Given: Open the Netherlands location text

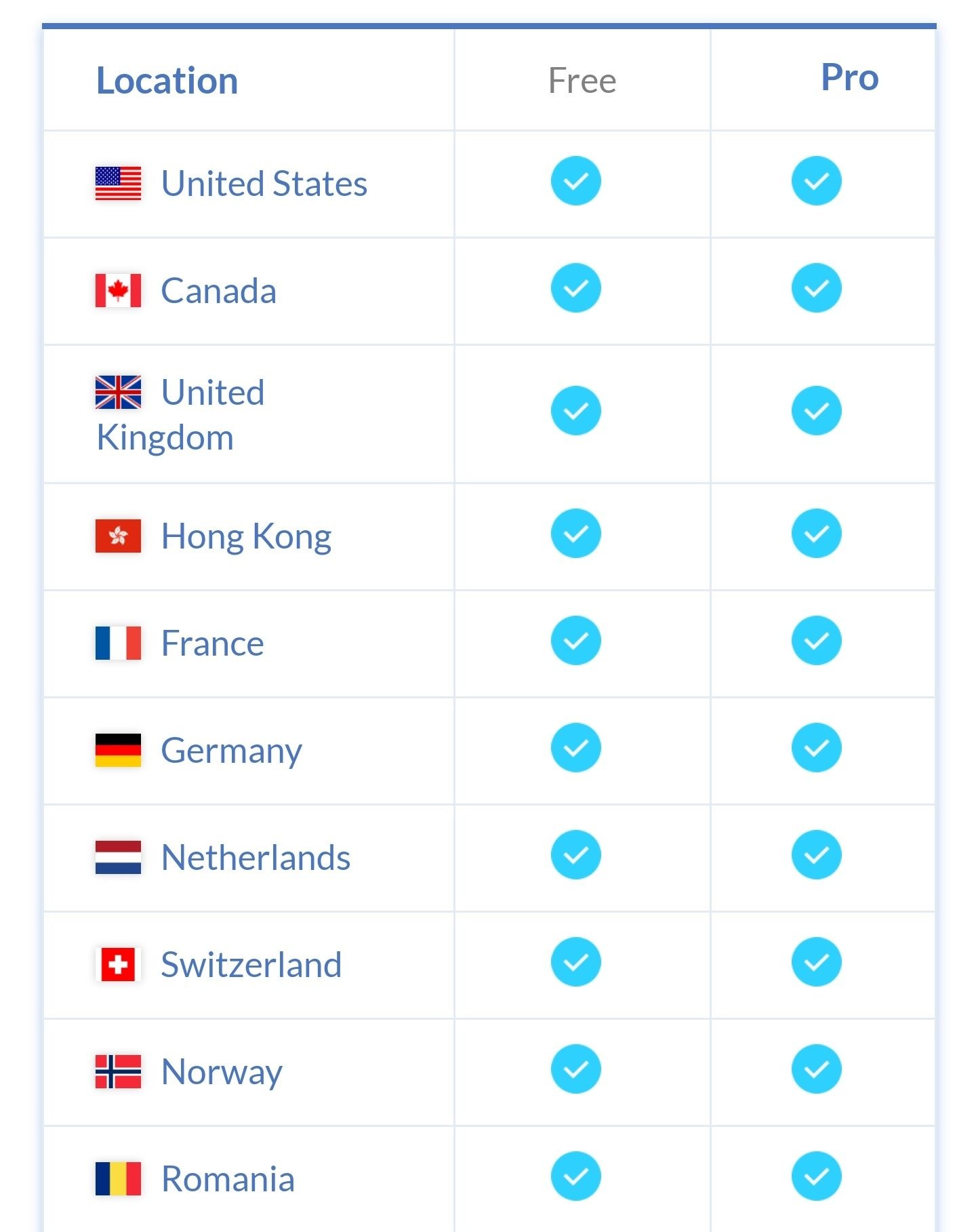Looking at the screenshot, I should pyautogui.click(x=256, y=858).
